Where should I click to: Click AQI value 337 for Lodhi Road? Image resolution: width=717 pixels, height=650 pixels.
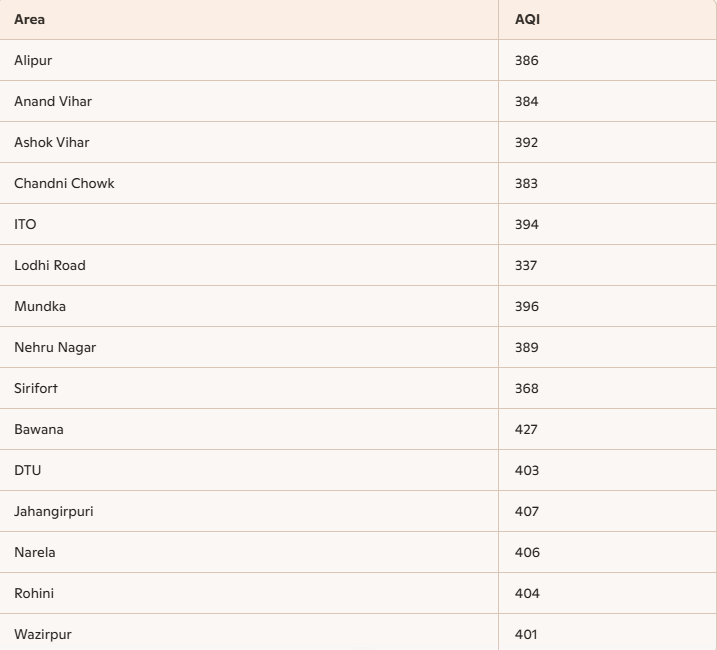click(526, 265)
